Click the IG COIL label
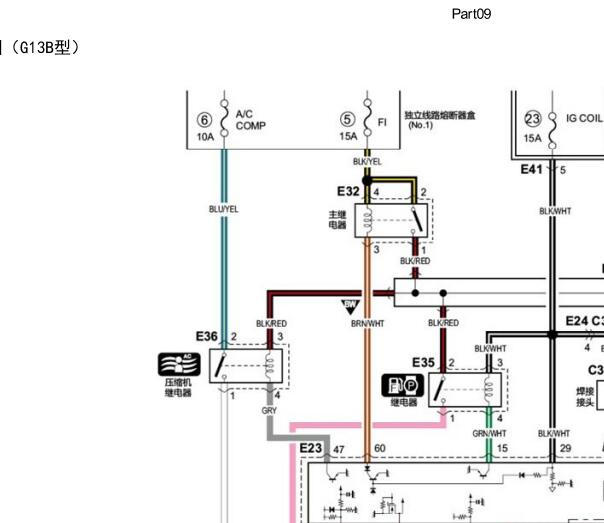The width and height of the screenshot is (604, 523). point(583,118)
